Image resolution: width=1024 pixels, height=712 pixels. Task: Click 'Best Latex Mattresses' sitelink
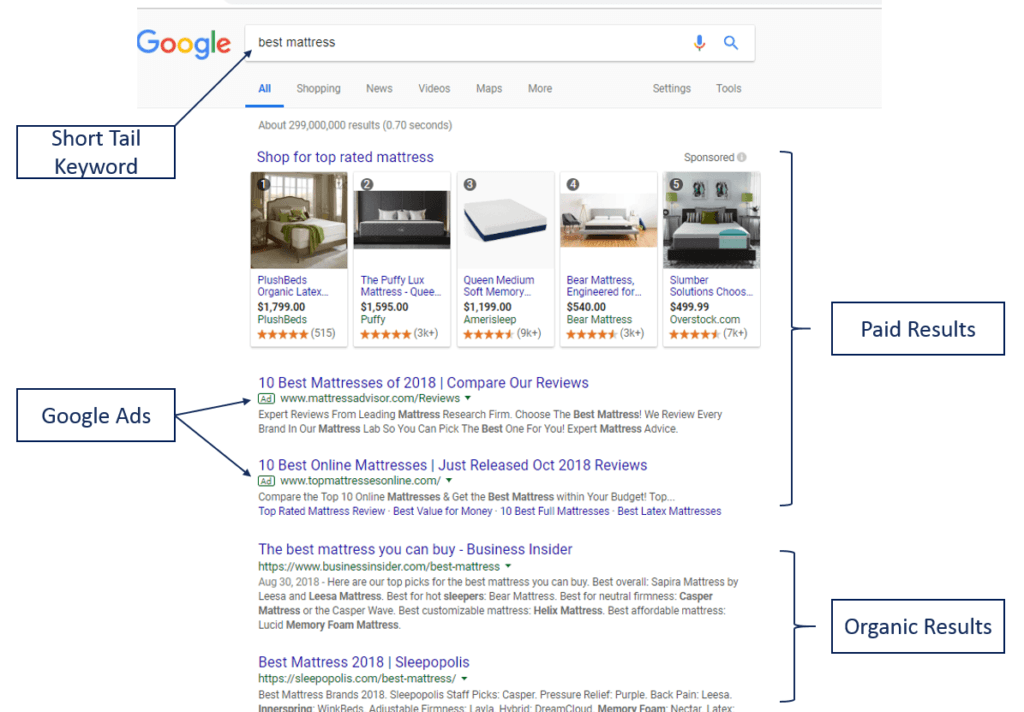coord(669,511)
